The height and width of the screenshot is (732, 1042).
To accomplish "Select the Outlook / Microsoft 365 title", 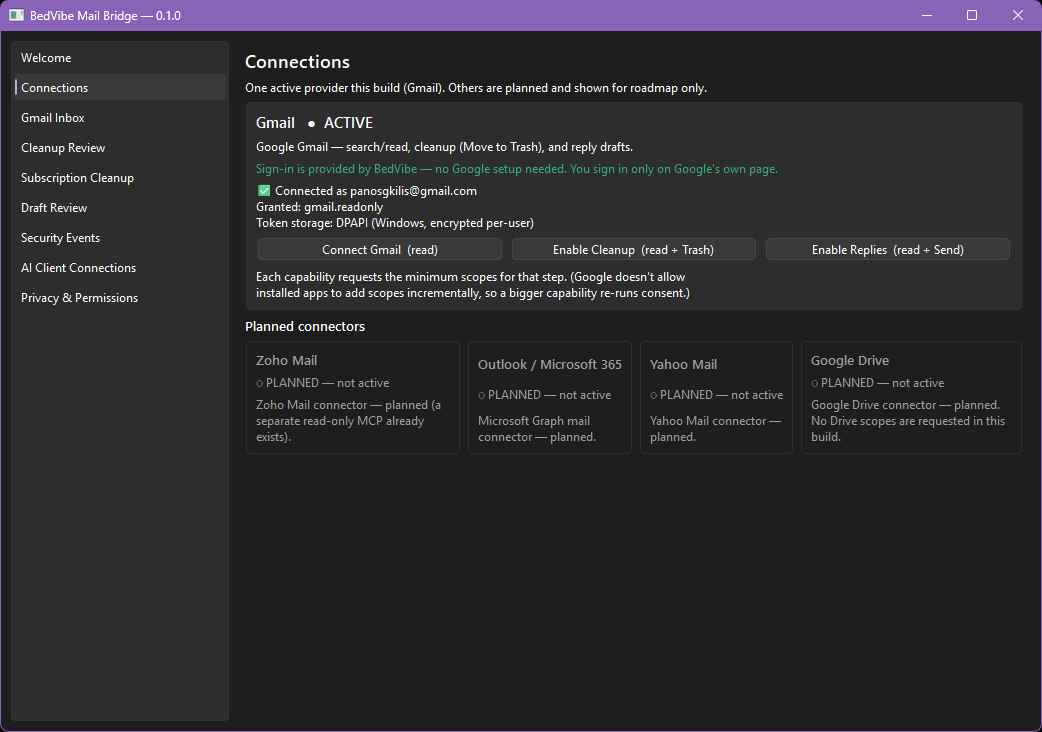I will click(x=550, y=364).
